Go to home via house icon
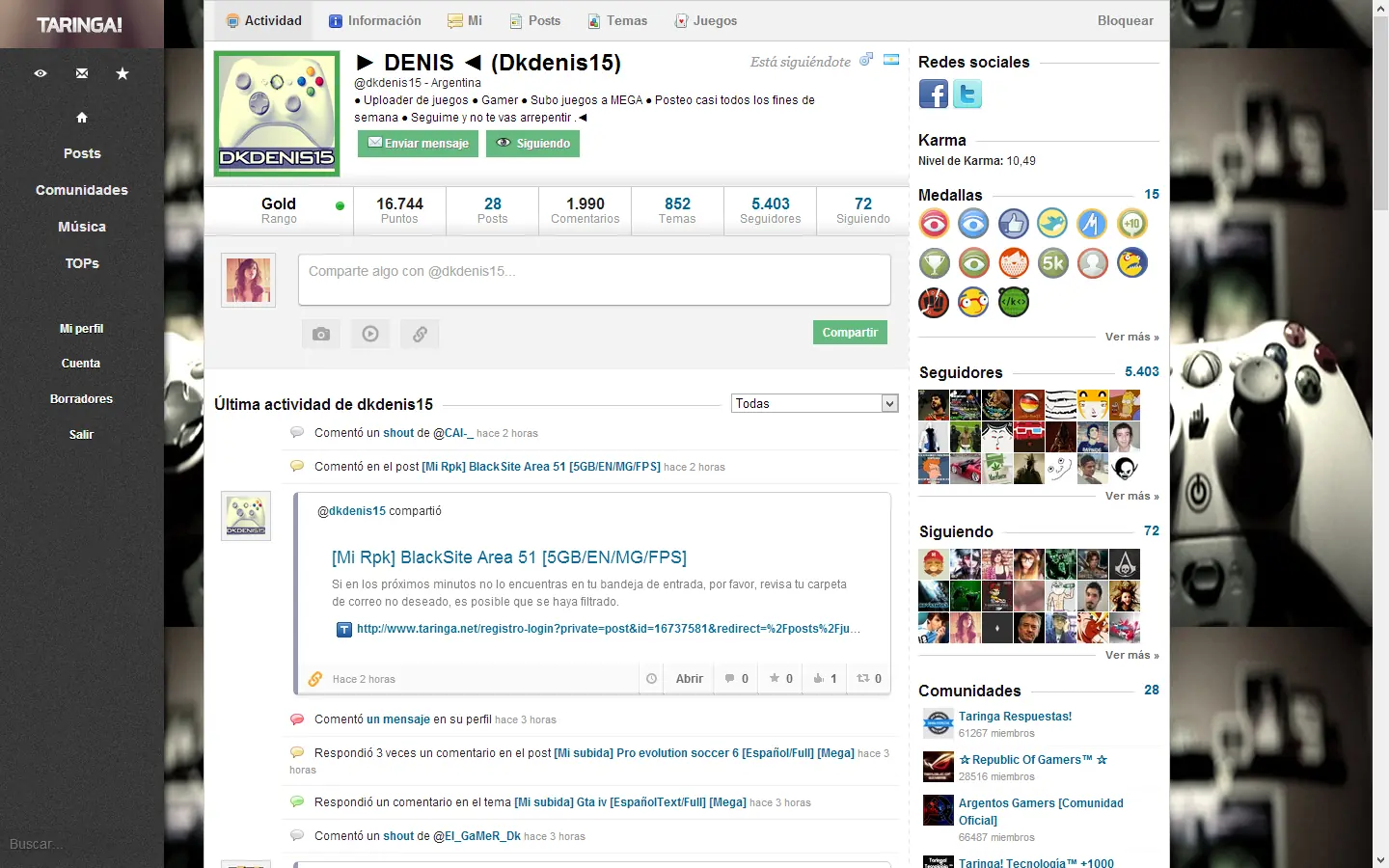Image resolution: width=1389 pixels, height=868 pixels. click(82, 118)
